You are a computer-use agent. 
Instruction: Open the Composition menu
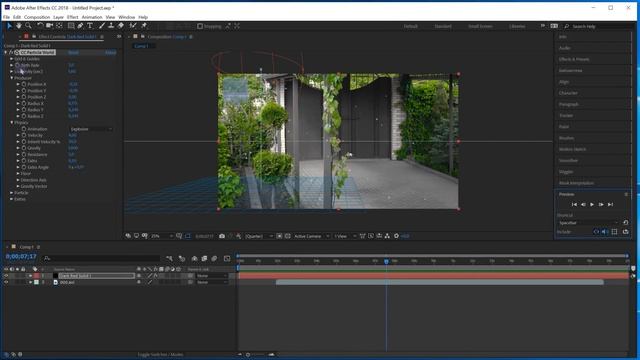point(37,17)
